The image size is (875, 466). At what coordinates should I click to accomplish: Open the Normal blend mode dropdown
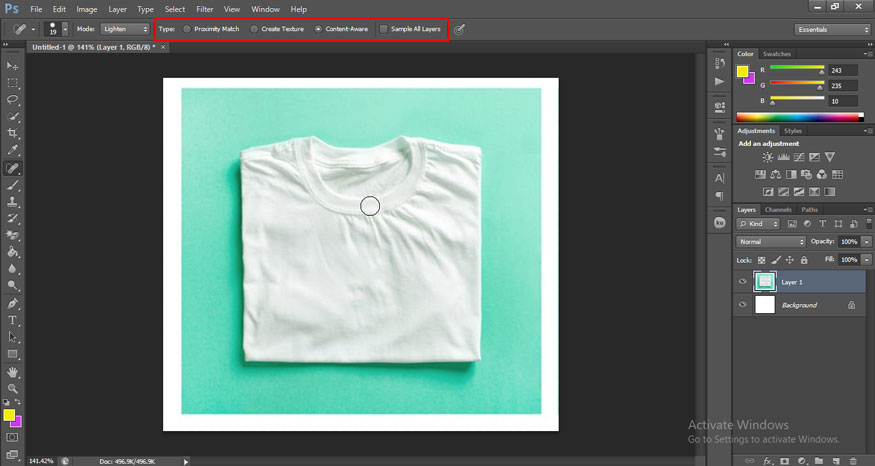pos(771,242)
